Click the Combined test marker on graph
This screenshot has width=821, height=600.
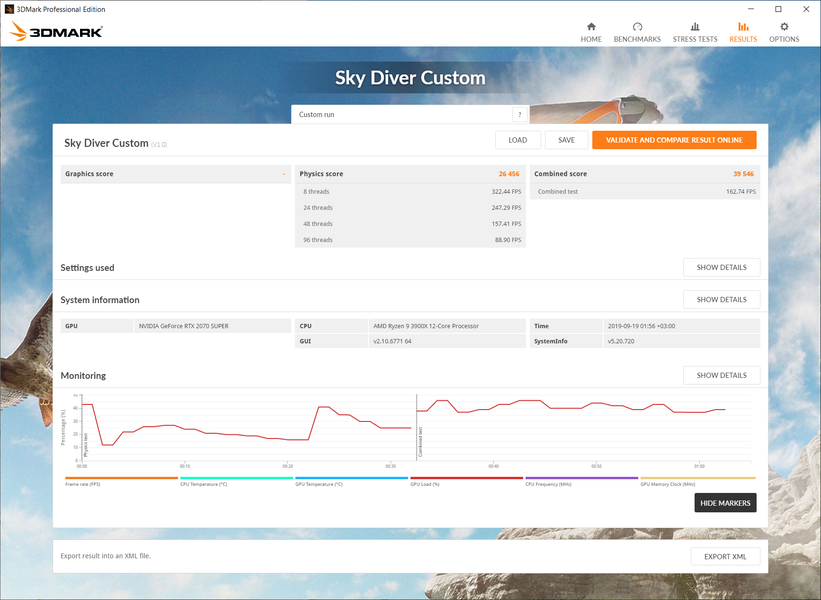(x=420, y=442)
